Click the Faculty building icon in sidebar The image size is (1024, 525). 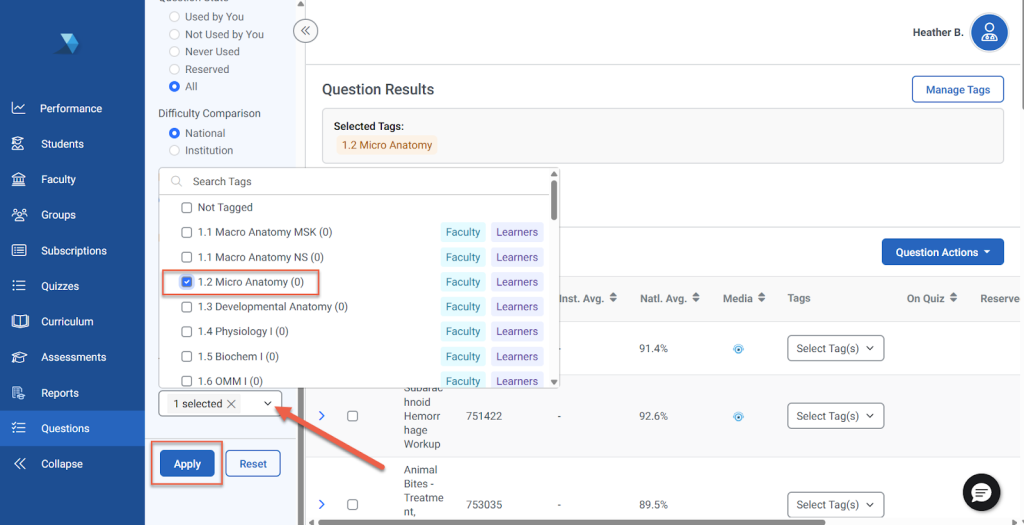pos(18,179)
